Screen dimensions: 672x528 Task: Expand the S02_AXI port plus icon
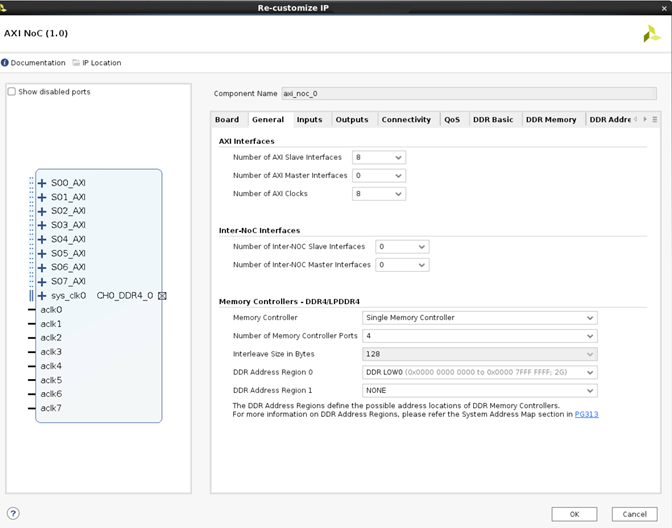click(42, 211)
